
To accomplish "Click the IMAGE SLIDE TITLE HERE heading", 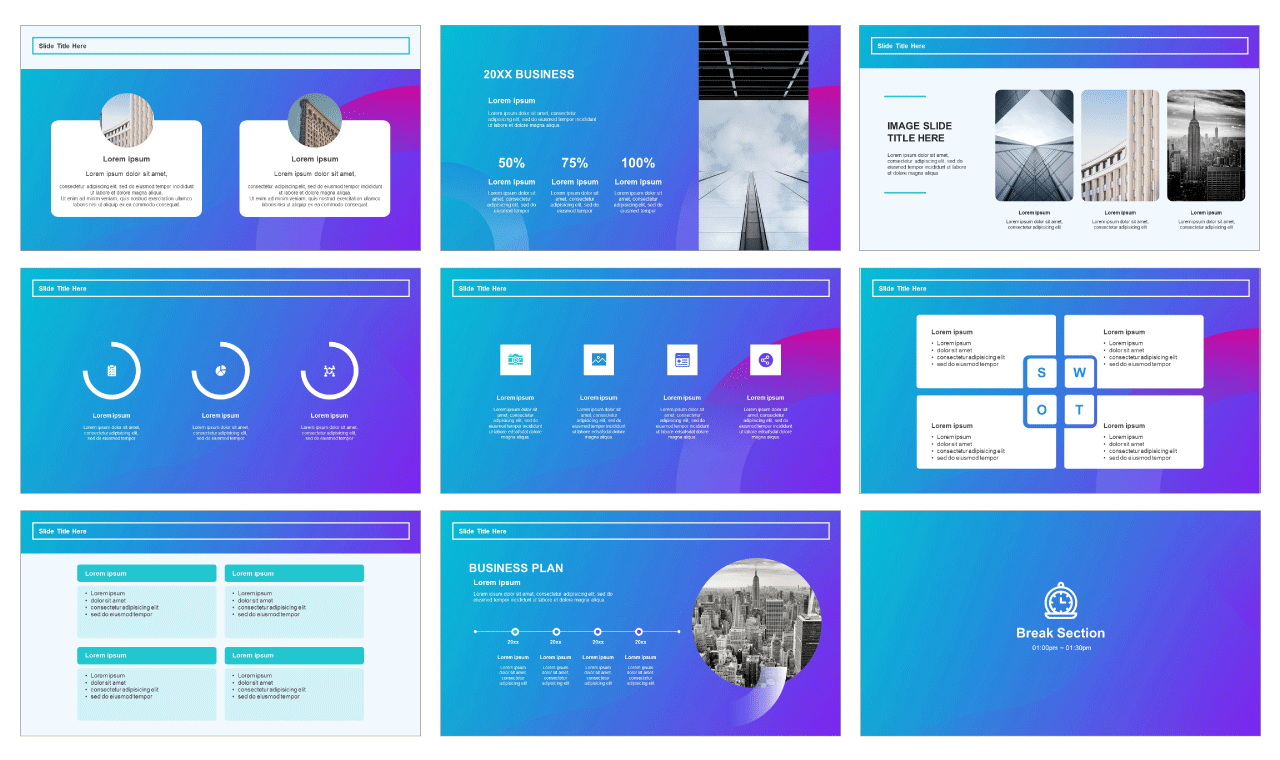I will 919,132.
